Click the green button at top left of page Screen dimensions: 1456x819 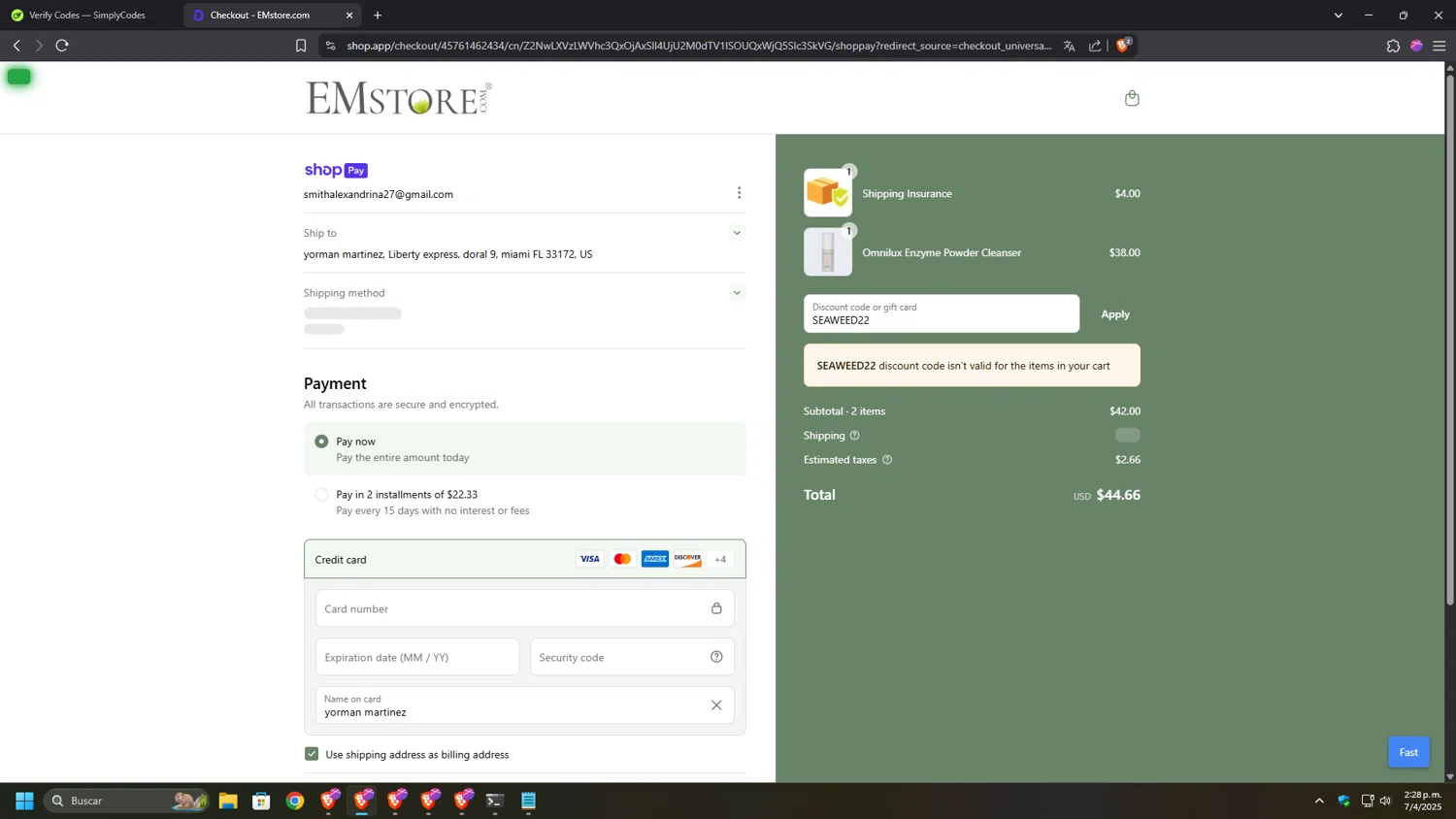tap(18, 77)
